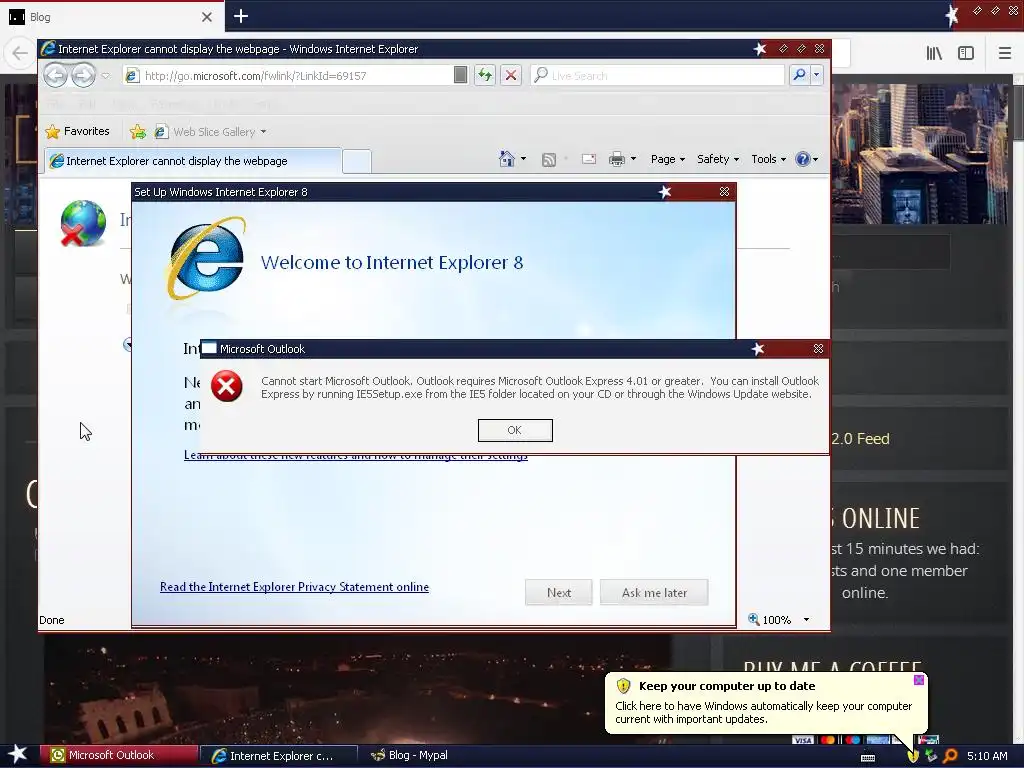
Task: Click the globe error icon on the webpage
Action: tap(83, 223)
